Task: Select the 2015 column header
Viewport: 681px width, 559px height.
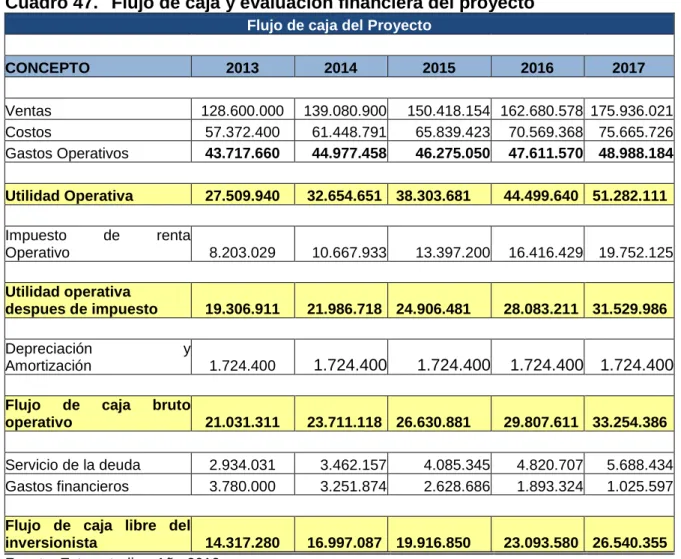Action: [x=439, y=68]
